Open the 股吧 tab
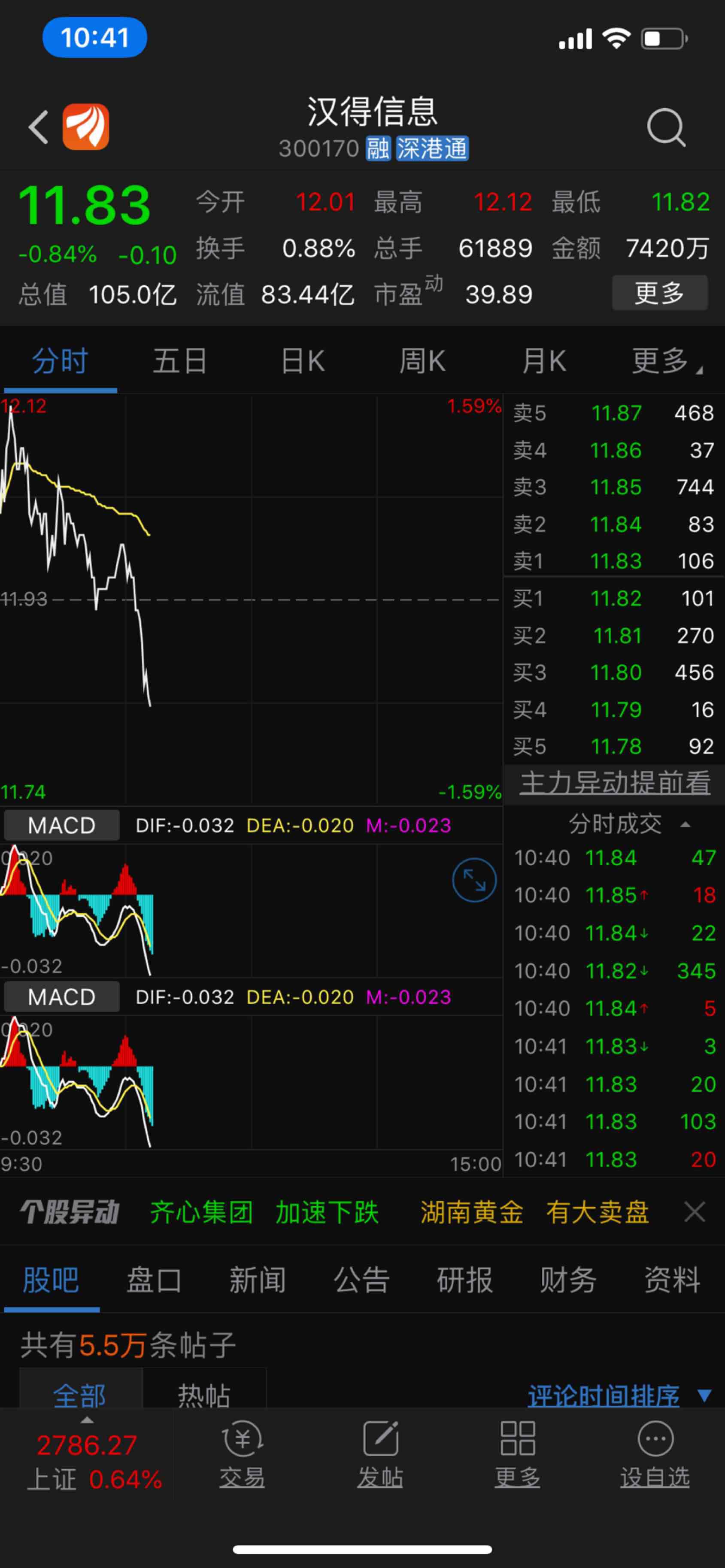Viewport: 725px width, 1568px height. 51,1280
